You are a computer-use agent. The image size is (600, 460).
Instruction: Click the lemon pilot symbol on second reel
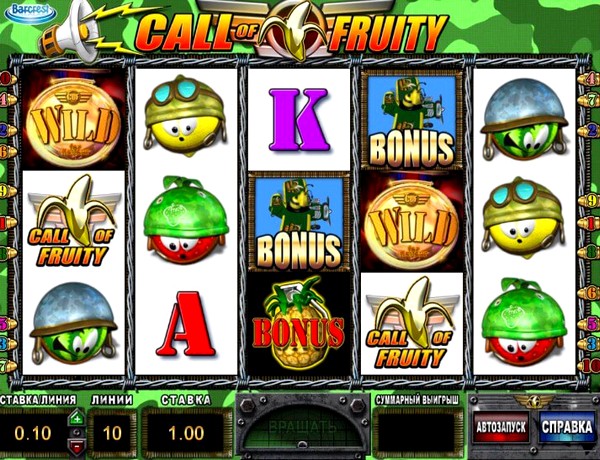185,116
